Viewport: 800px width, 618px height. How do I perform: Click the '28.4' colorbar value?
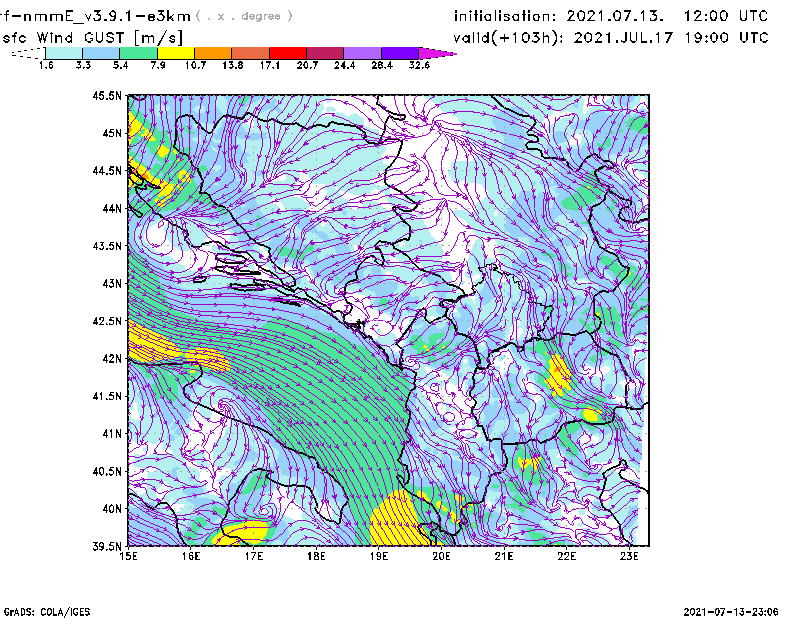coord(382,65)
